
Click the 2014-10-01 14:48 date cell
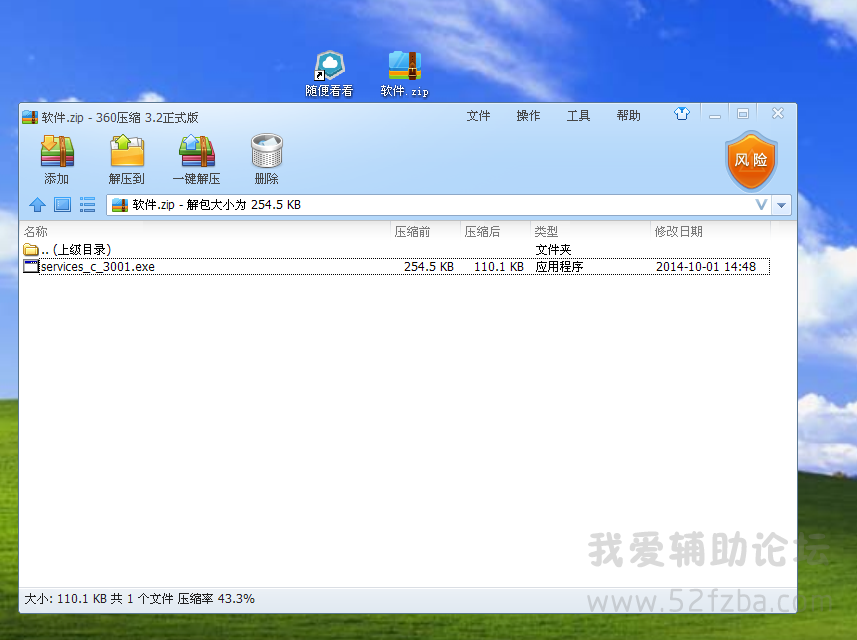pyautogui.click(x=706, y=267)
